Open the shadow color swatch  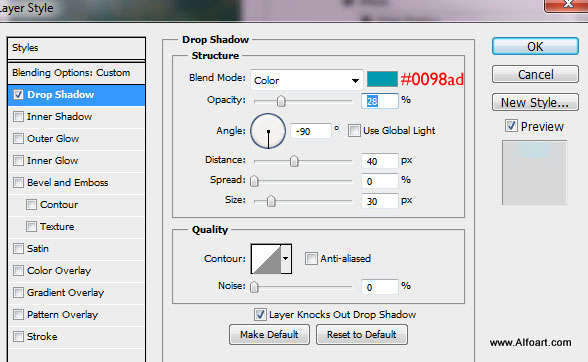coord(382,79)
